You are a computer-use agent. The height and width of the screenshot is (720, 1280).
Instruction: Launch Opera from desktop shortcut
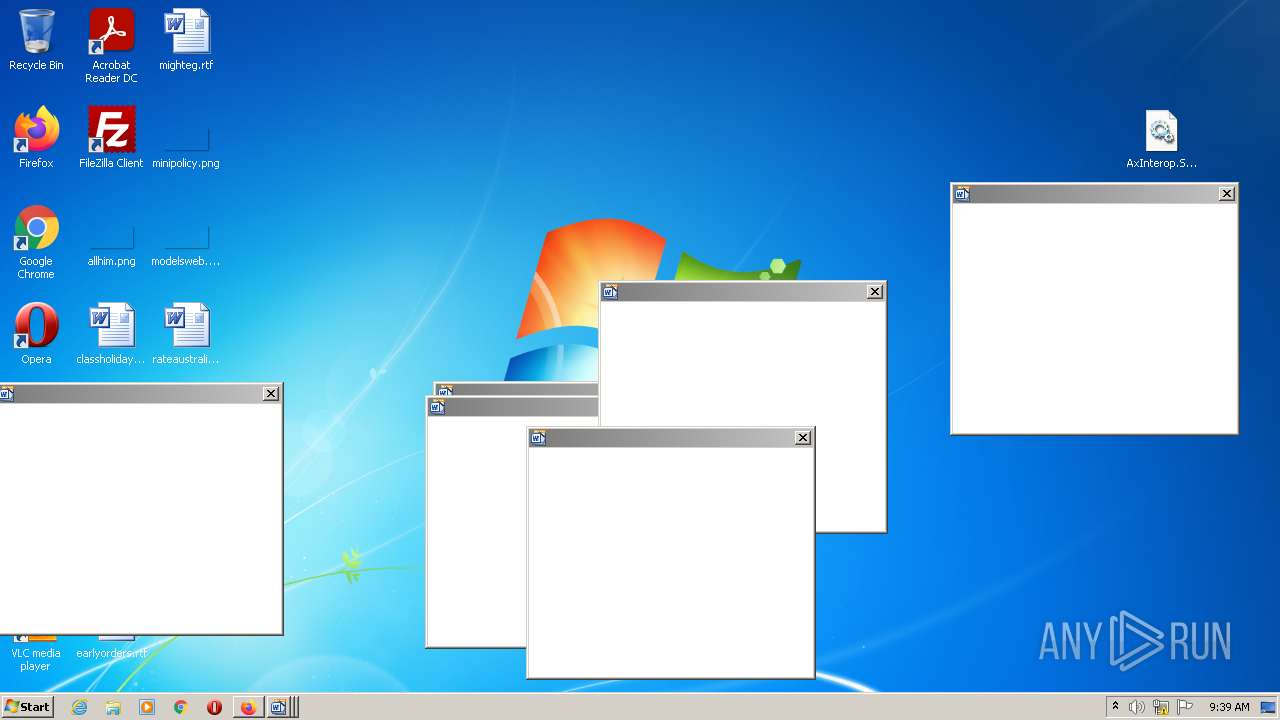(36, 334)
